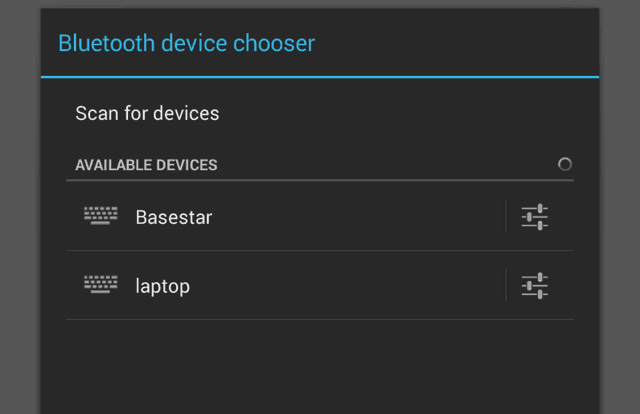Click the Bluetooth device chooser title
This screenshot has height=414, width=640.
pos(187,43)
